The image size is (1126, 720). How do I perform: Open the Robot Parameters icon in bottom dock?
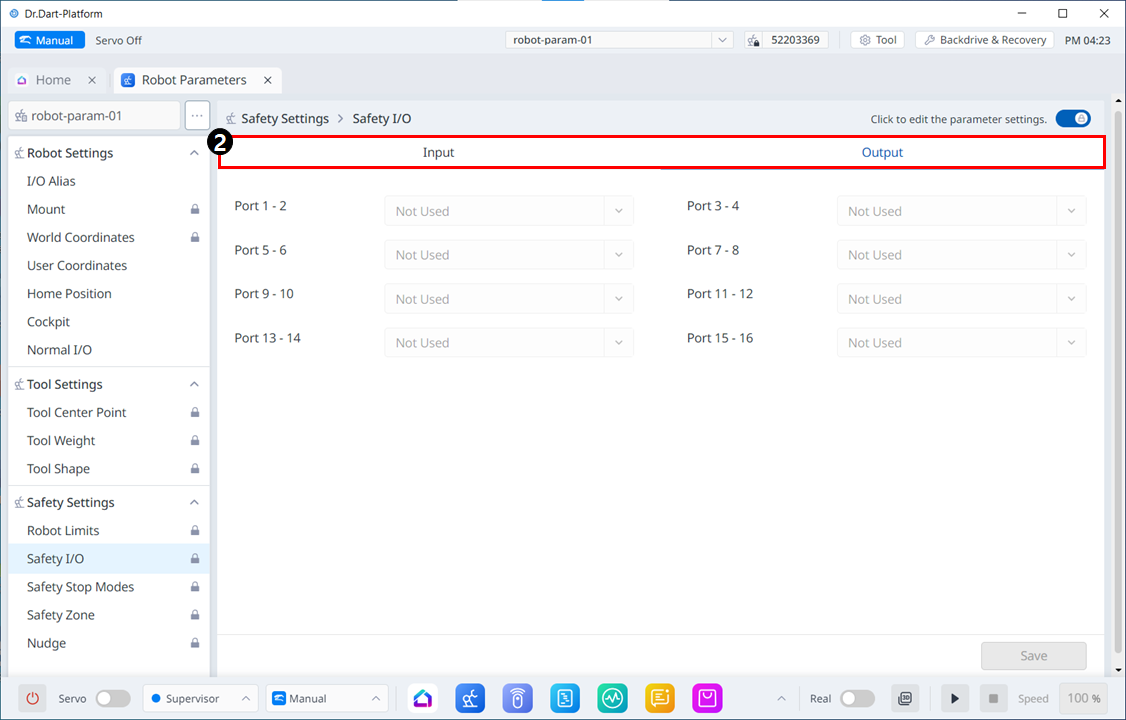(470, 698)
